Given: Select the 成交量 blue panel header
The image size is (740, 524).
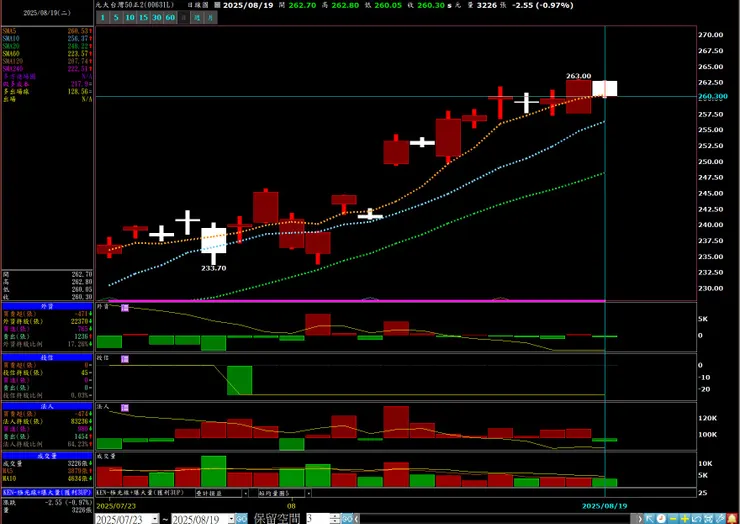Looking at the screenshot, I should point(47,456).
